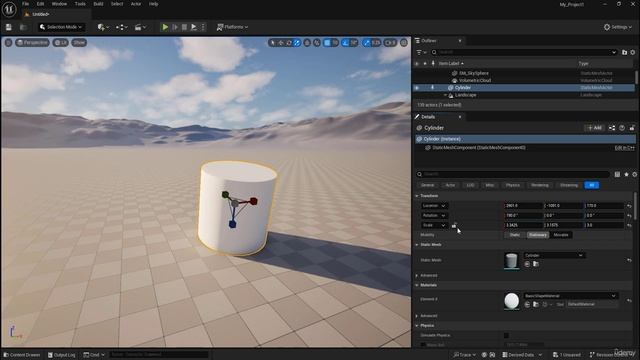Open the Actor menu
This screenshot has width=640, height=360.
(x=136, y=4)
